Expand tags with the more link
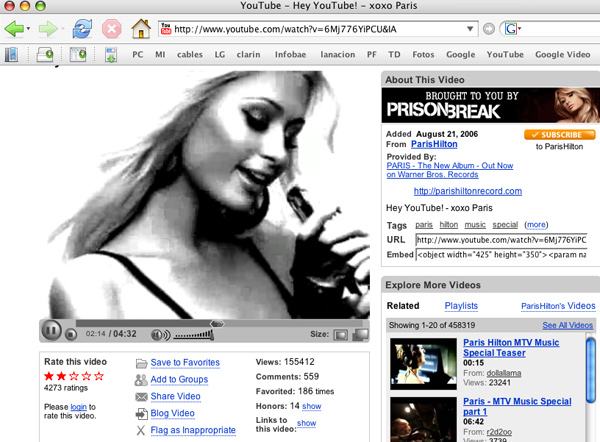 coord(536,225)
